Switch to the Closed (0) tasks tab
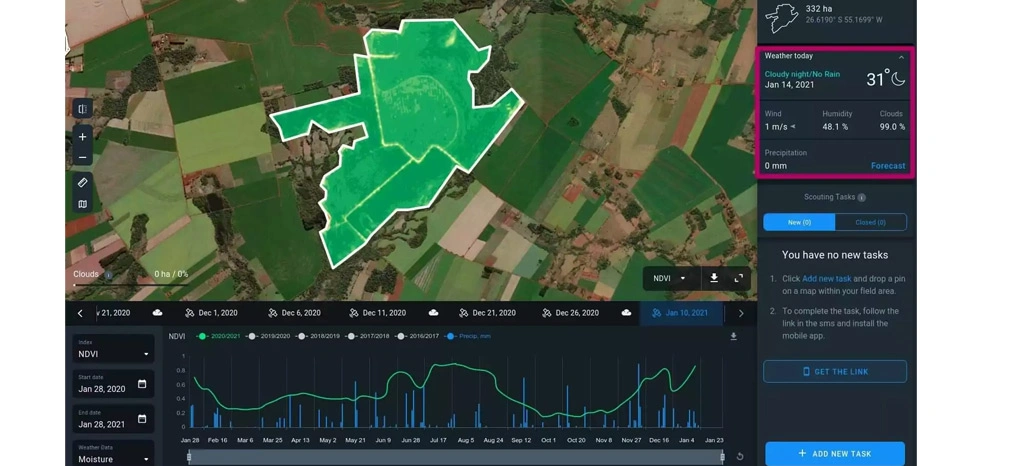This screenshot has width=1026, height=466. pos(870,223)
